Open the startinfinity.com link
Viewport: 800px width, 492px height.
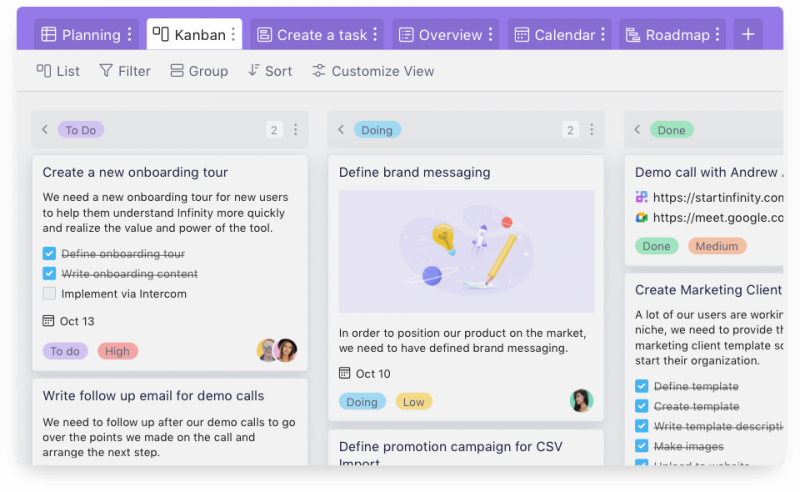(x=717, y=198)
